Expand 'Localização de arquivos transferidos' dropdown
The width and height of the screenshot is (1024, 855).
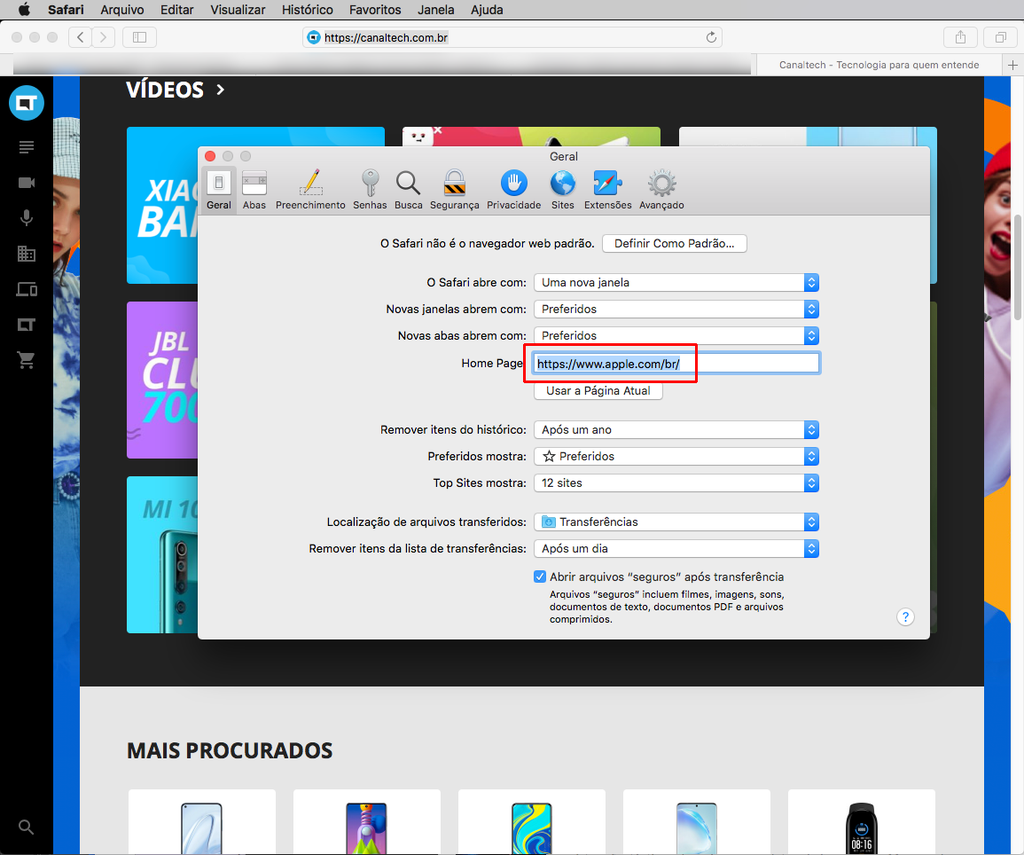coord(677,522)
